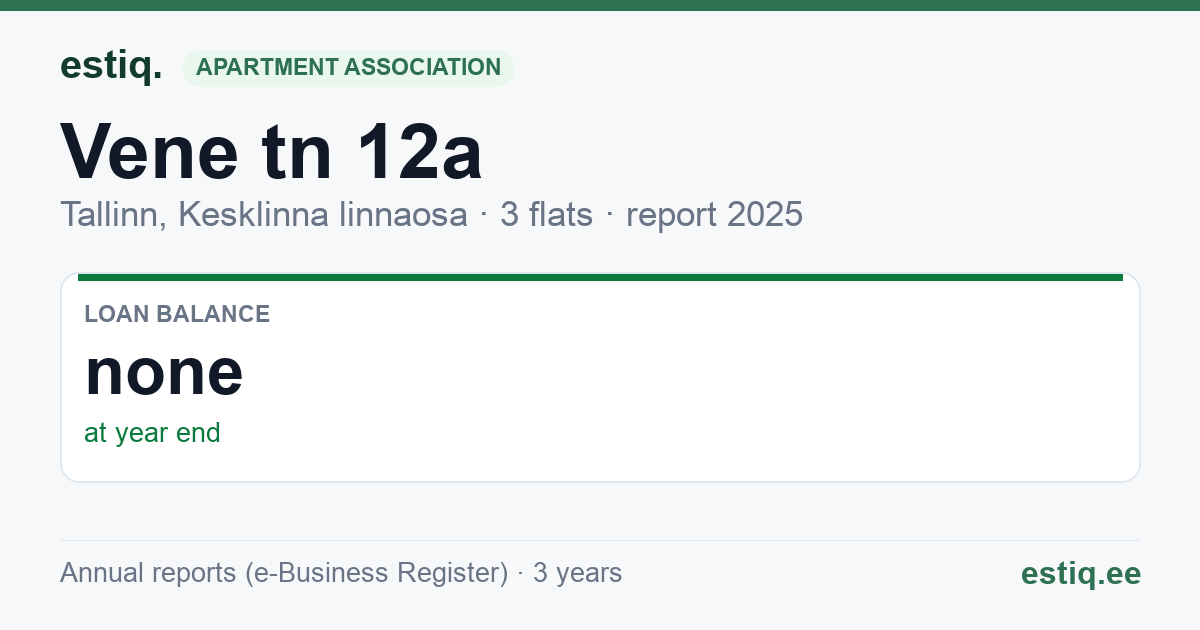The width and height of the screenshot is (1200, 630).
Task: Click Kesklinna linnaosa district text
Action: point(323,215)
